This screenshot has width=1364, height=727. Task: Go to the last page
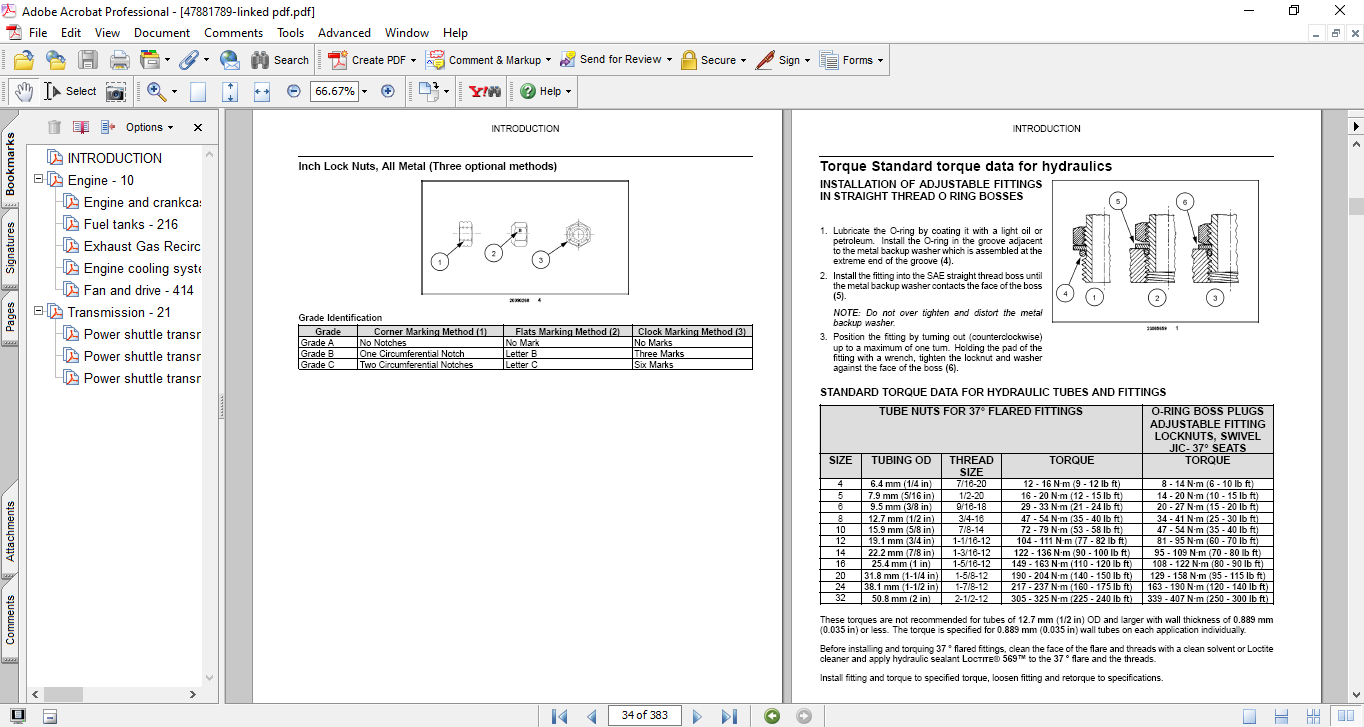[x=729, y=716]
